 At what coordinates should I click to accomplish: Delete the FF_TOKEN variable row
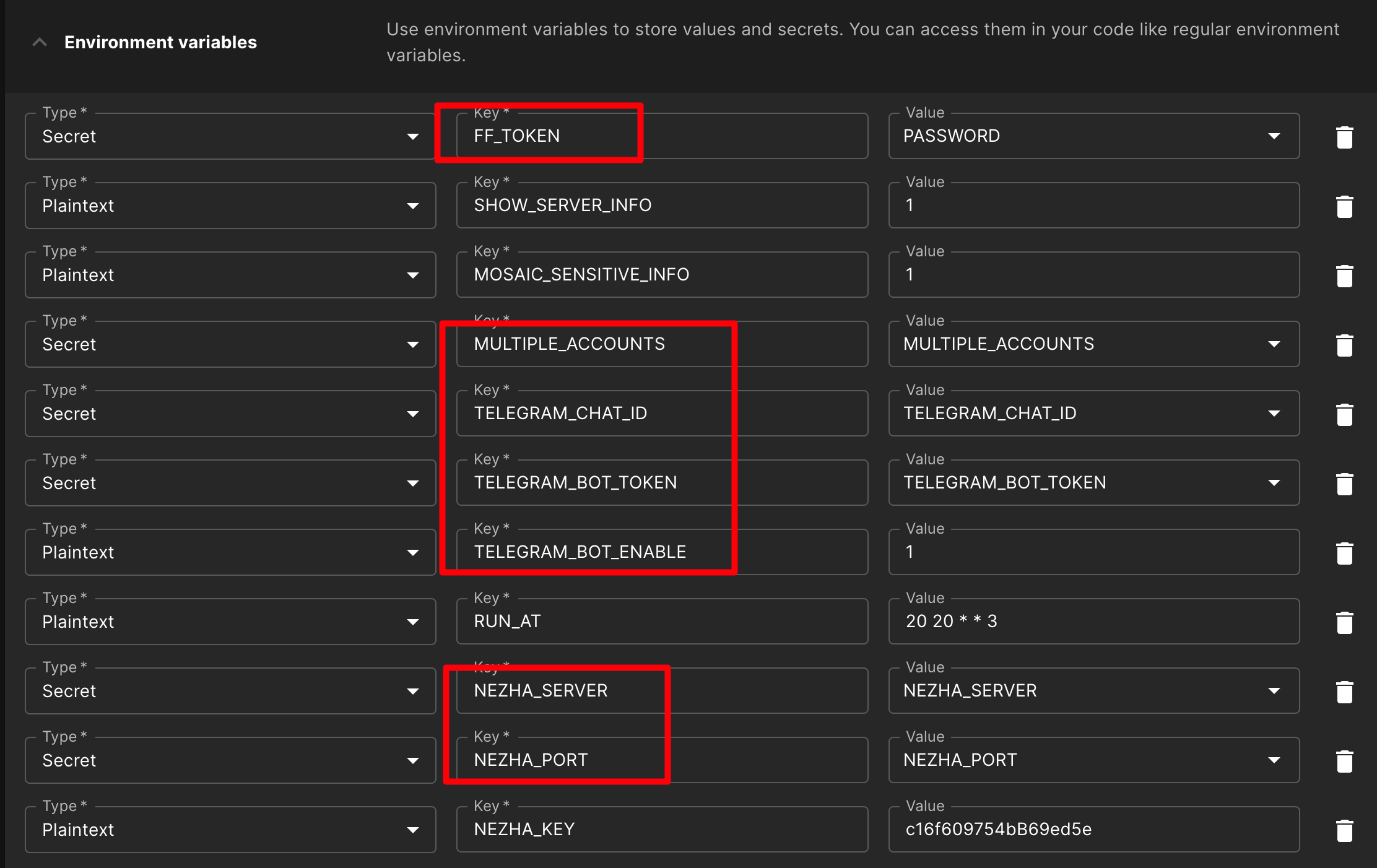click(1344, 137)
